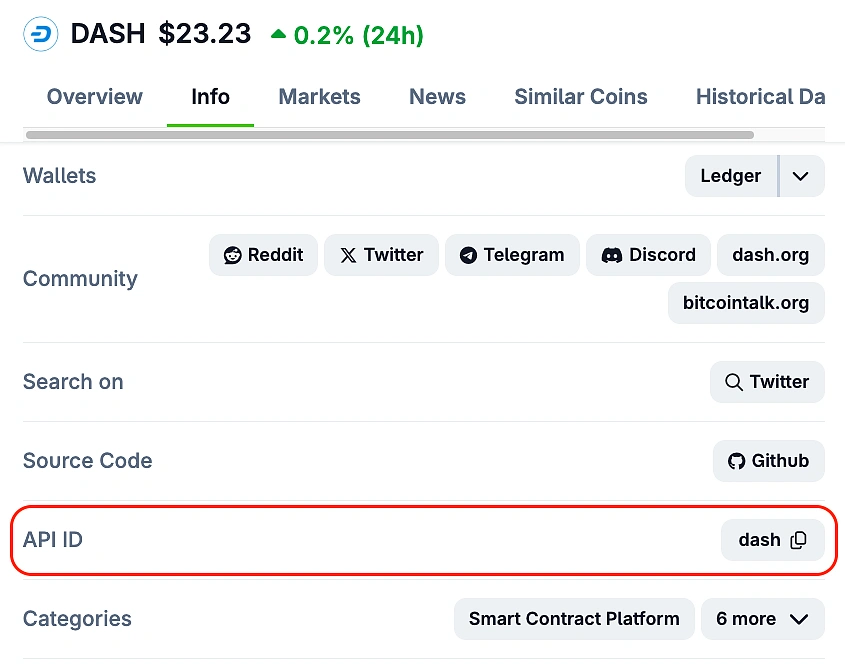Expand the "6 more" categories list

[762, 619]
